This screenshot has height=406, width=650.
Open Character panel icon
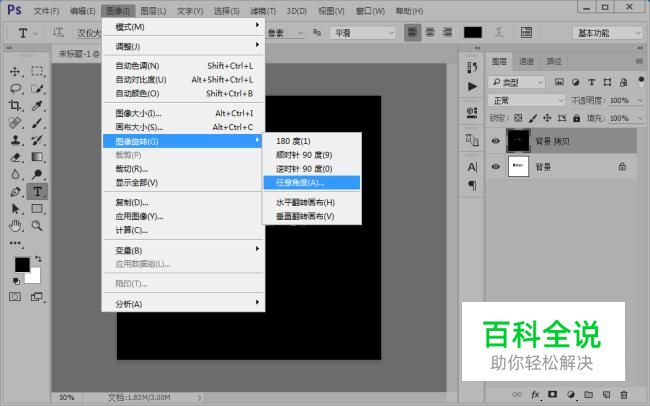(472, 167)
